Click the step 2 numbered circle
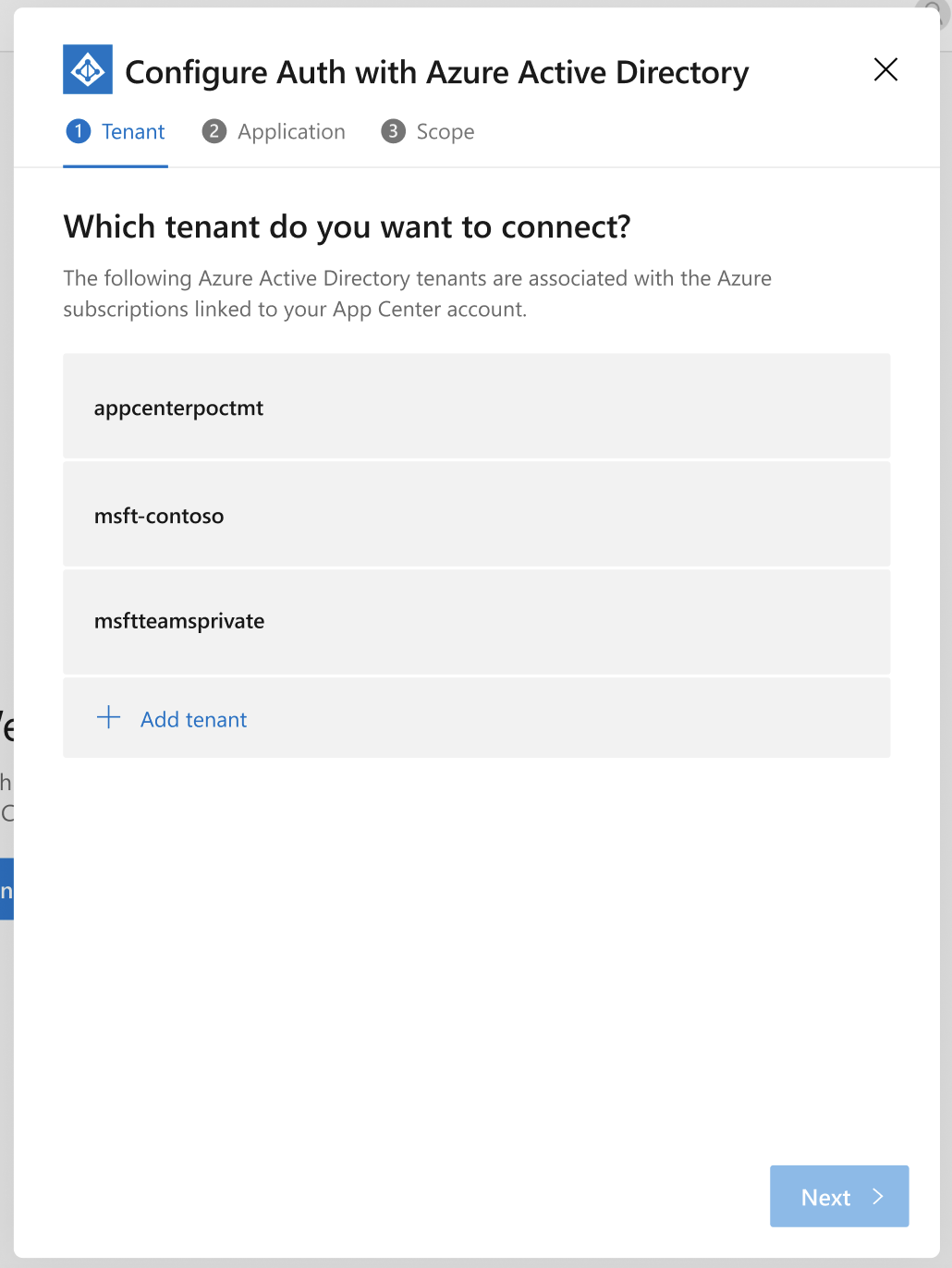 pos(214,131)
